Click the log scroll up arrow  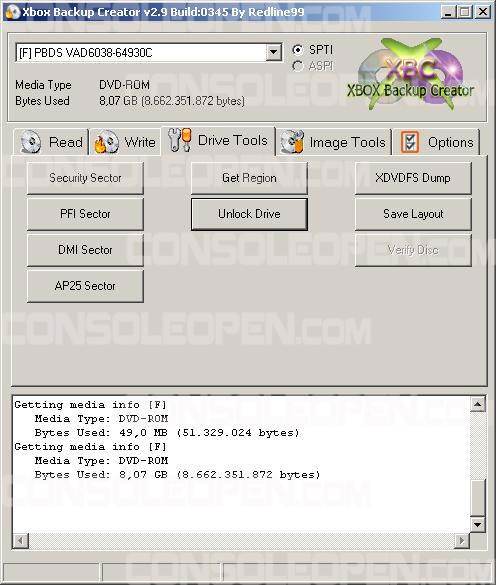pos(478,404)
